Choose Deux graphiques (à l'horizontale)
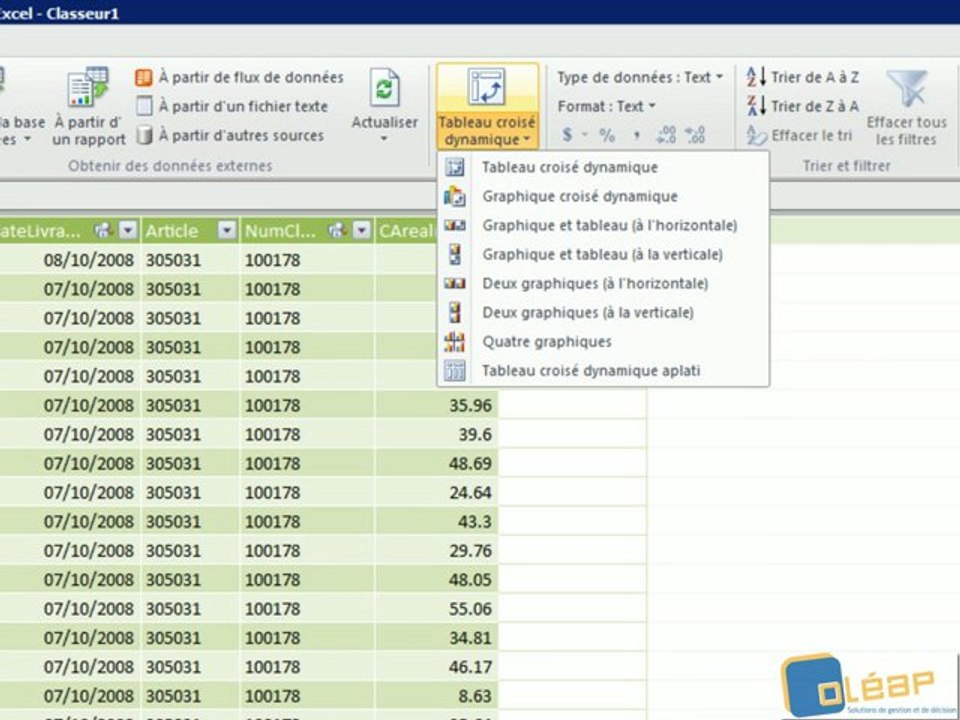Screen dimensions: 960x720 (603, 283)
